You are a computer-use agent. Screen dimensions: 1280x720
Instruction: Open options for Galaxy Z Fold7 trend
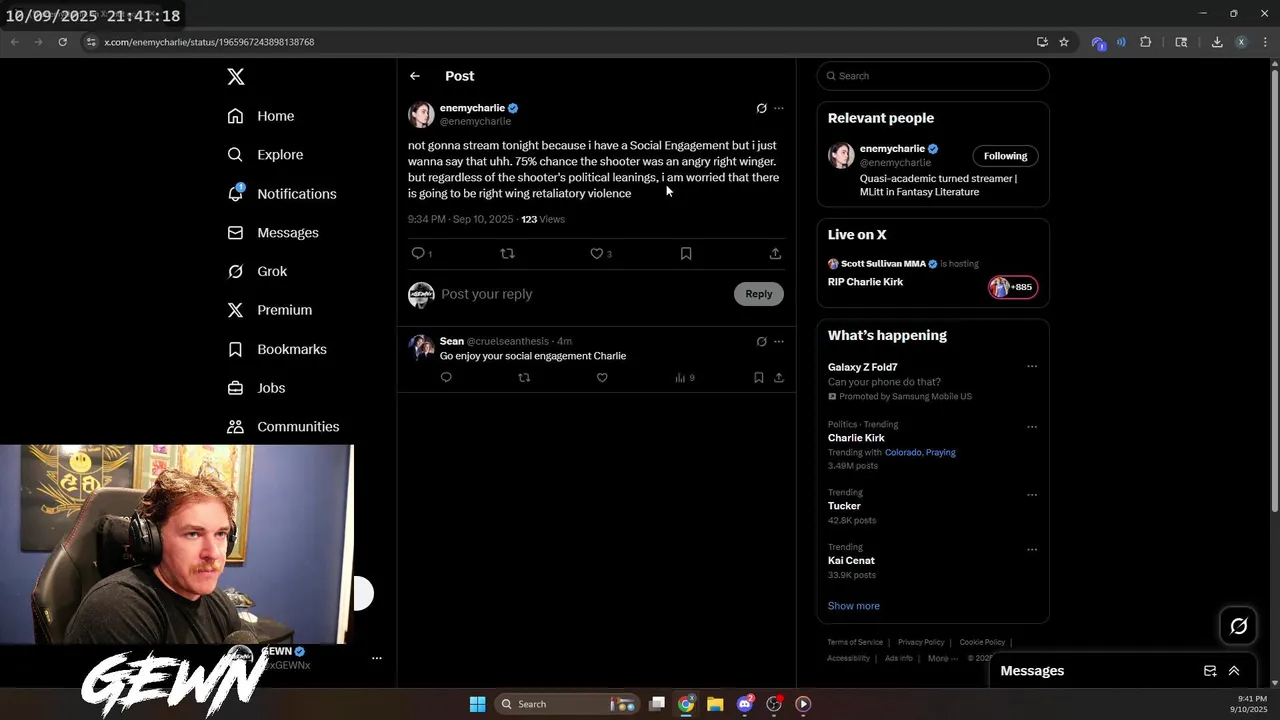1032,367
